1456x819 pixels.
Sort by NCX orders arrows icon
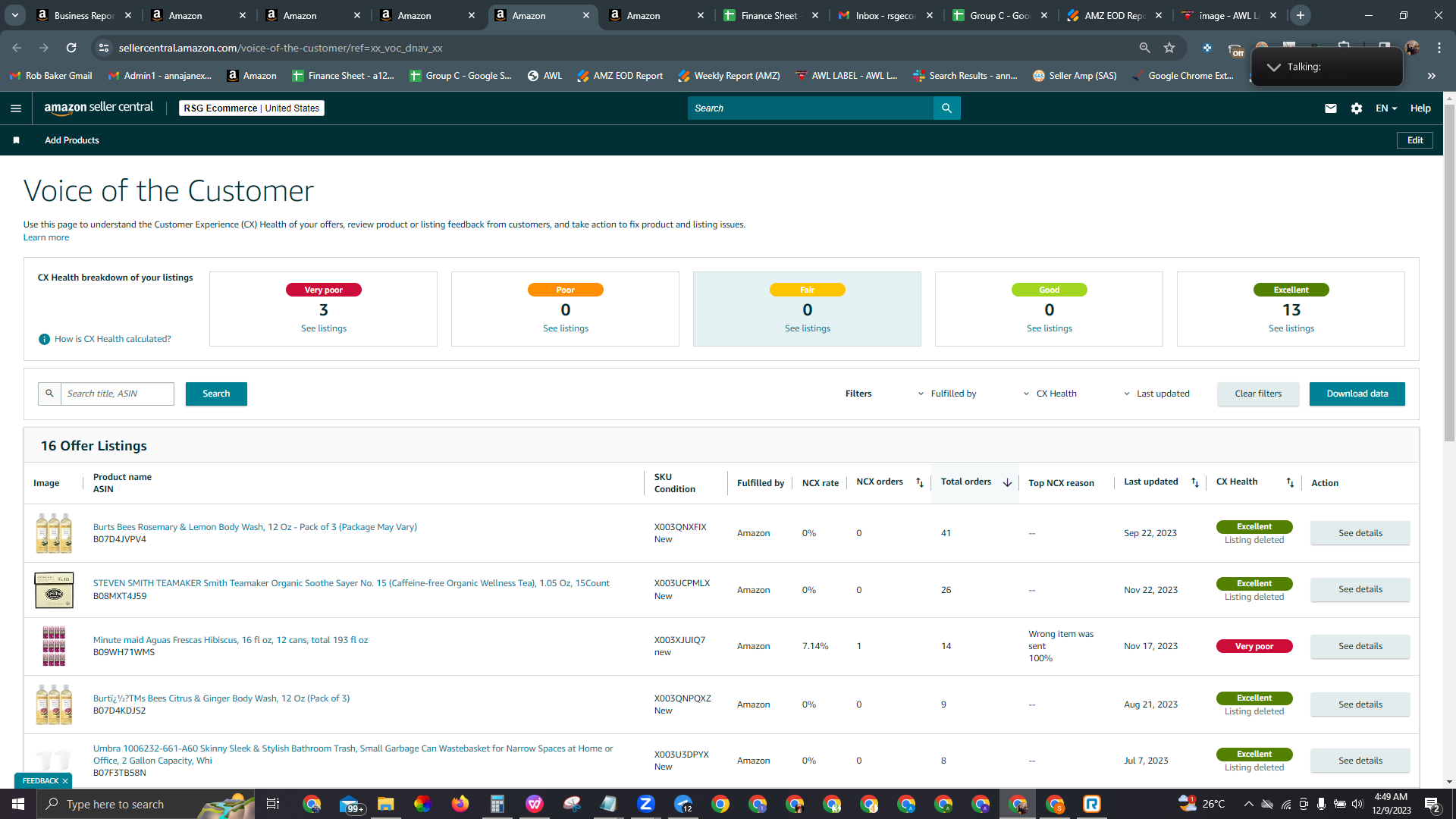pos(920,482)
